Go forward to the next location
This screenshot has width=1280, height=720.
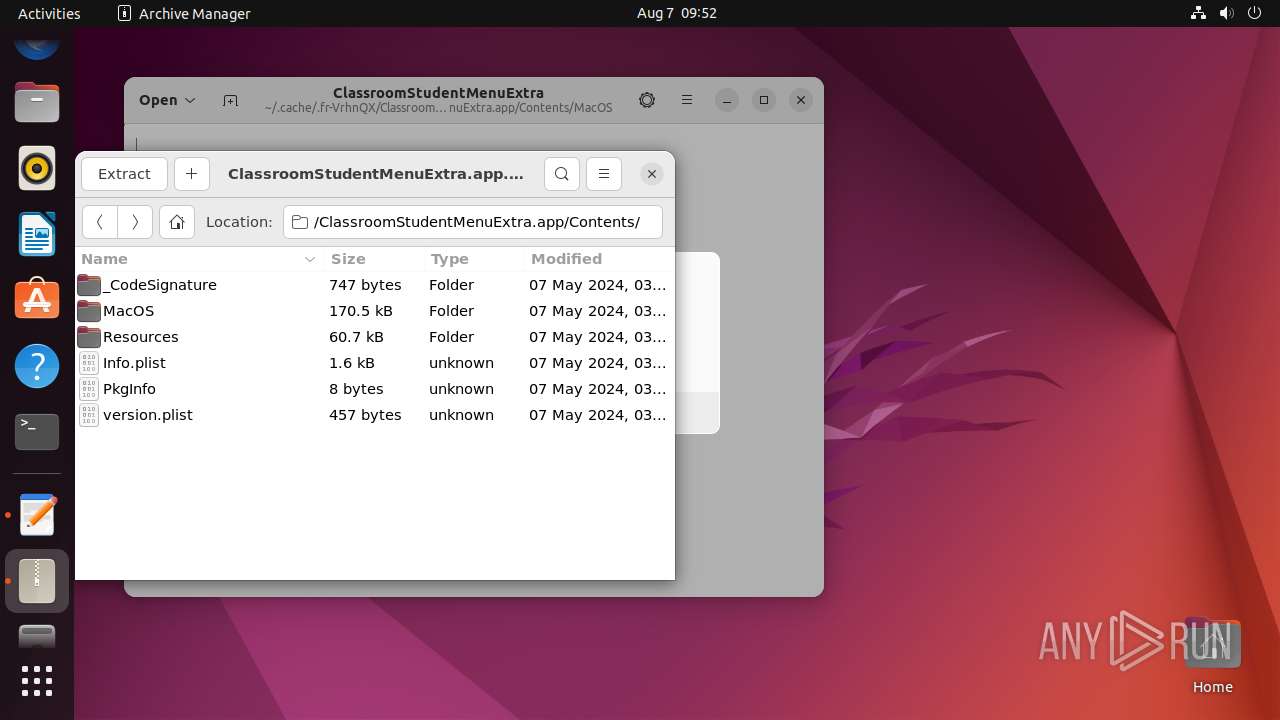pyautogui.click(x=135, y=222)
